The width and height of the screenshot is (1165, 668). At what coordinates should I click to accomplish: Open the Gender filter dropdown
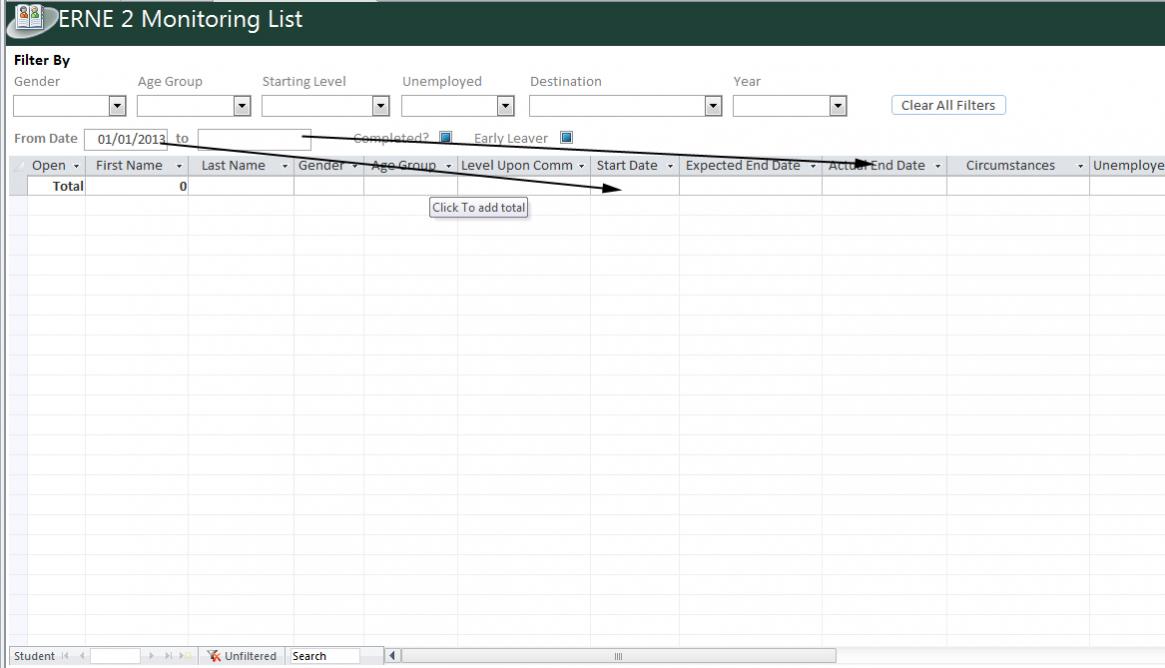coord(117,106)
